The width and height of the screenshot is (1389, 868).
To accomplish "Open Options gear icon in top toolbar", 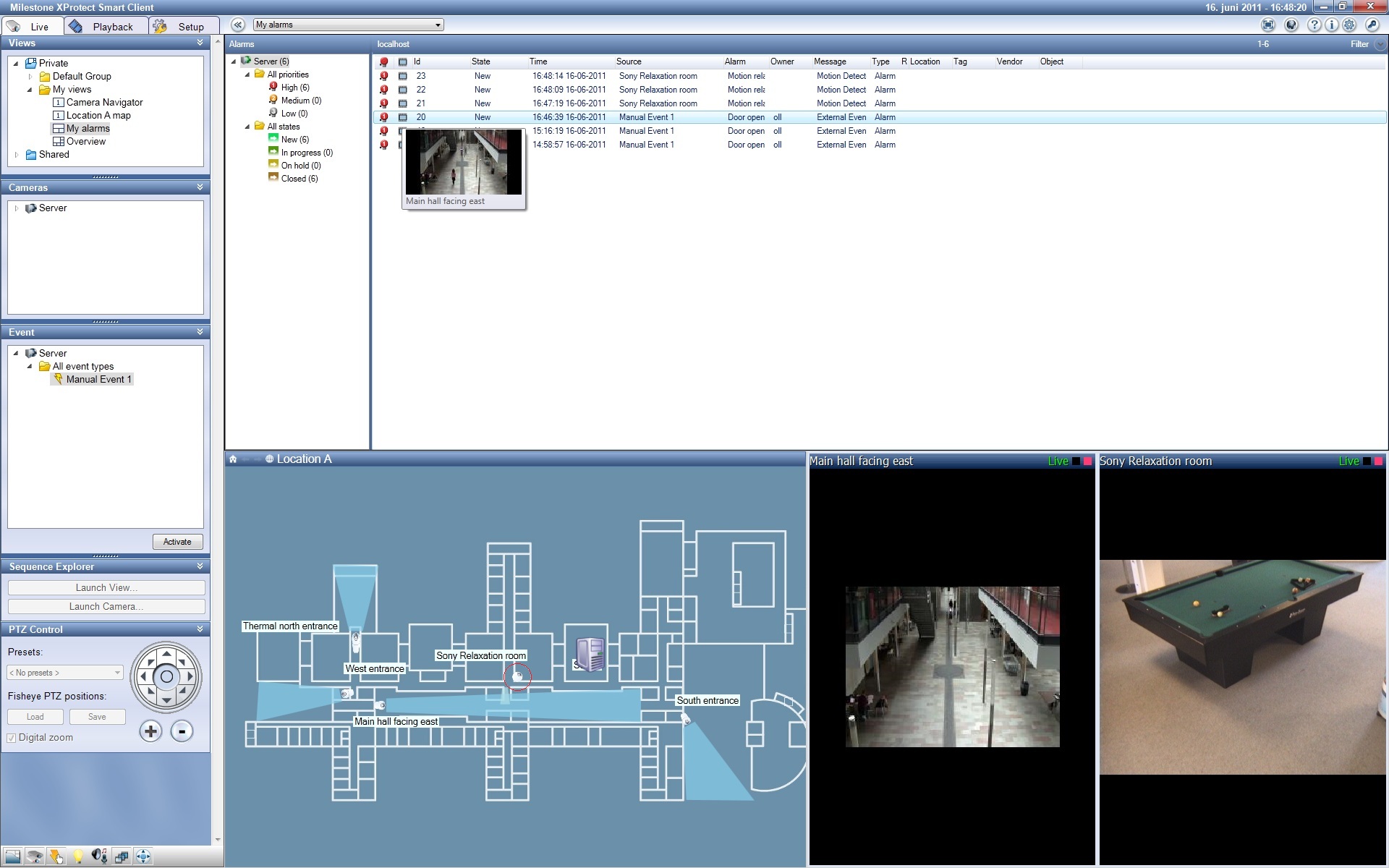I will 1349,25.
